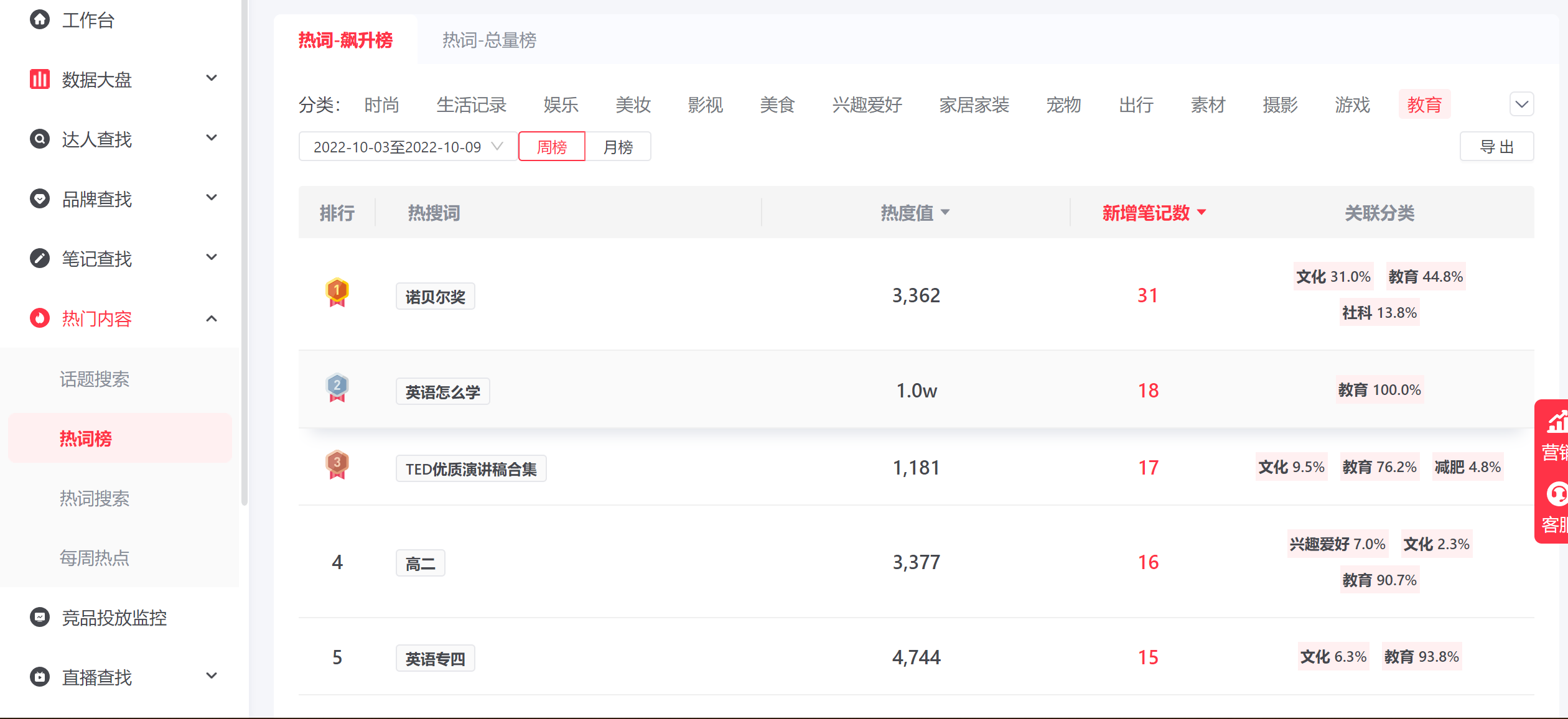Click the 英语怎么学 hot word tag
1568x719 pixels.
pyautogui.click(x=443, y=392)
